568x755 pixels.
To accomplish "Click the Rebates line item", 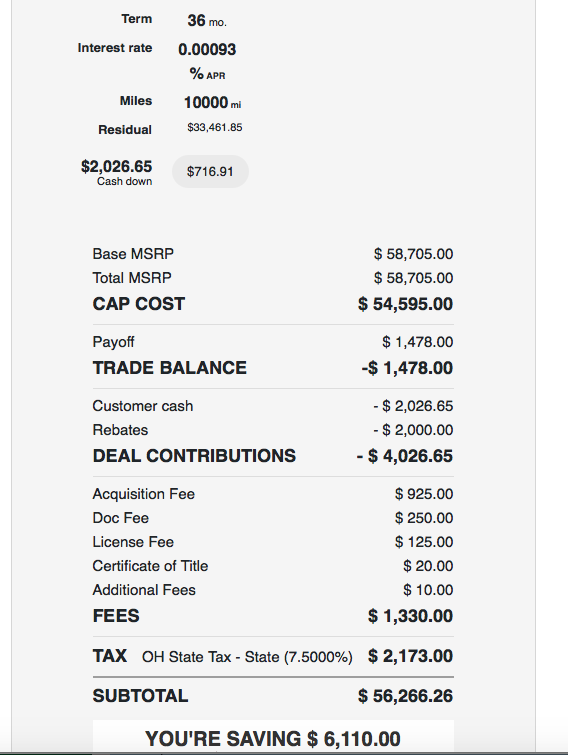I will click(272, 430).
